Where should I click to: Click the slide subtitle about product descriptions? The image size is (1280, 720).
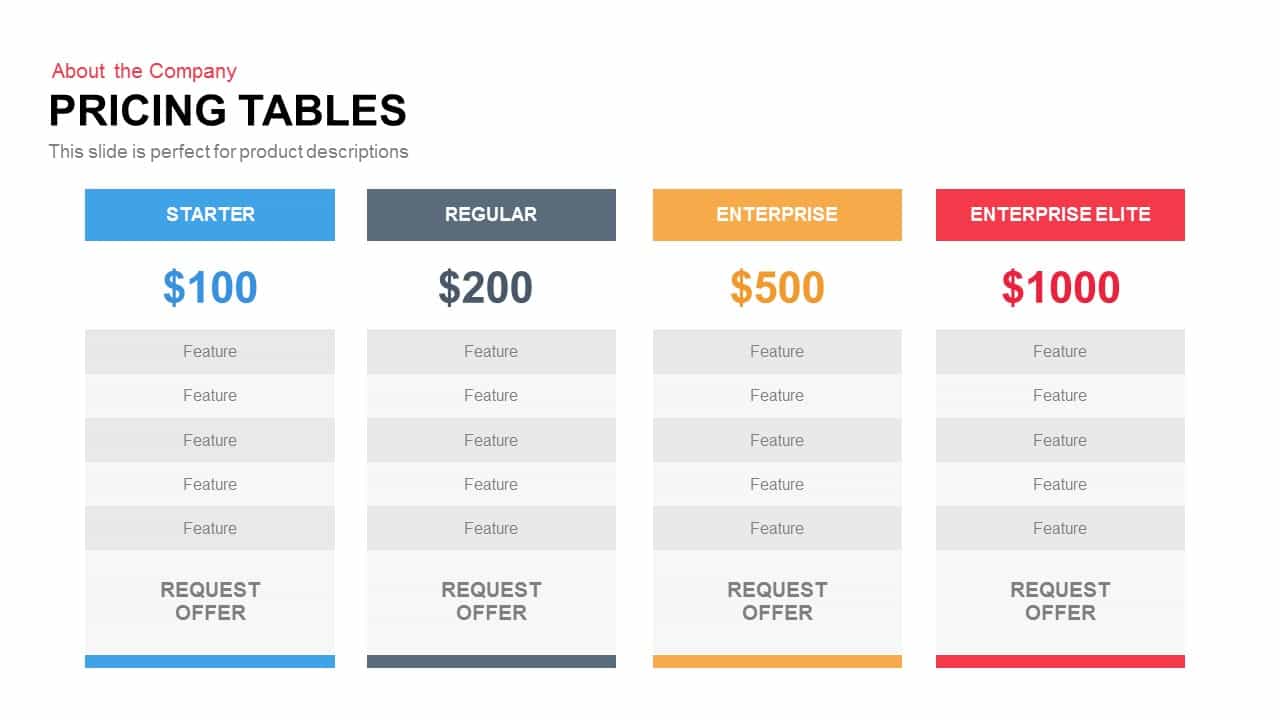[228, 152]
